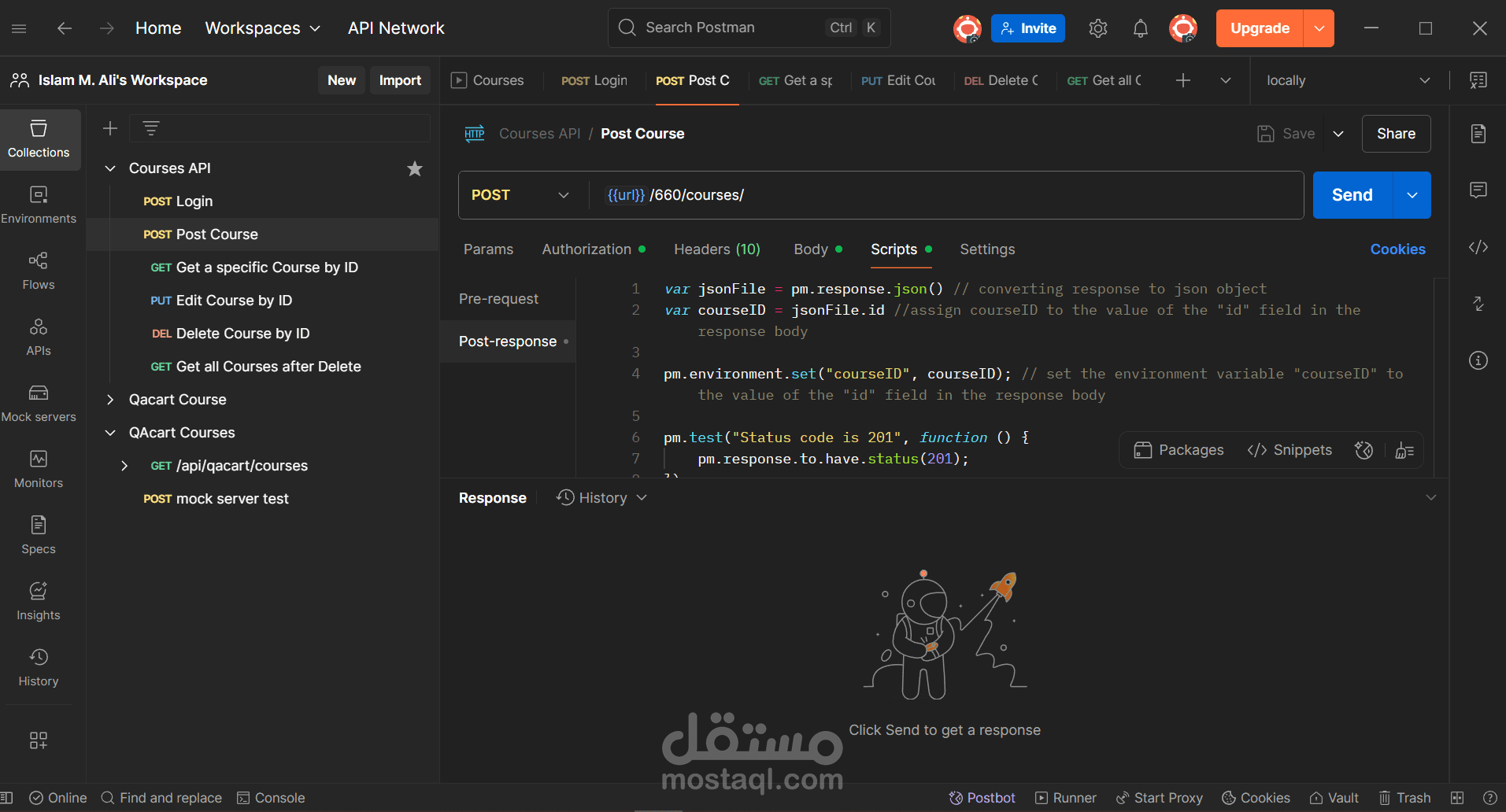Open the POST Login request tab

pyautogui.click(x=594, y=80)
